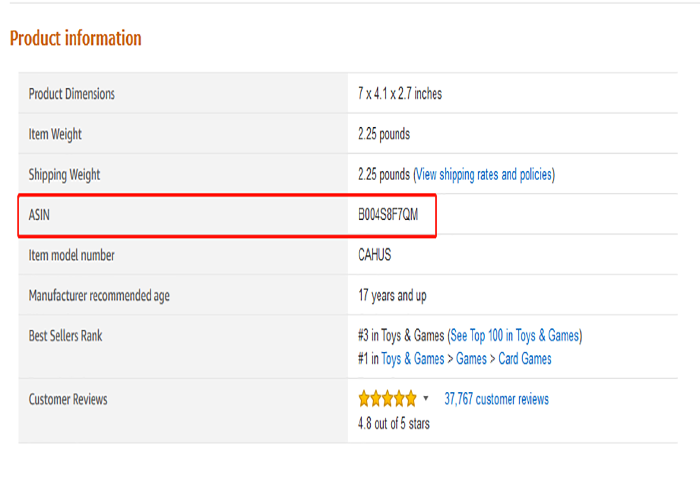Click the Item model number label
The width and height of the screenshot is (700, 484).
tap(71, 255)
